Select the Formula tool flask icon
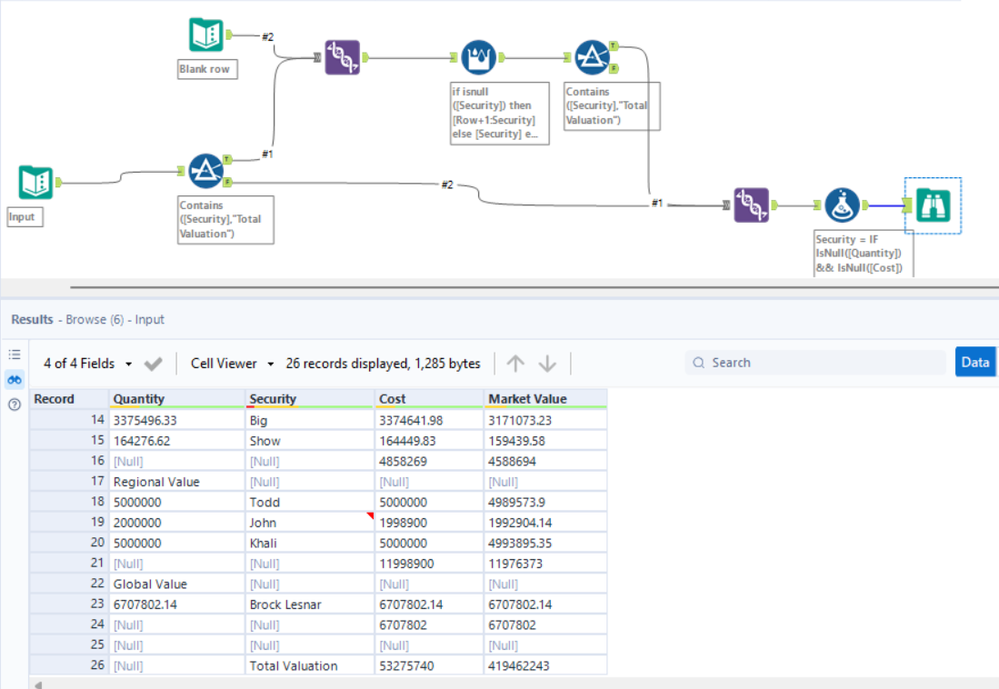This screenshot has height=689, width=999. point(842,205)
